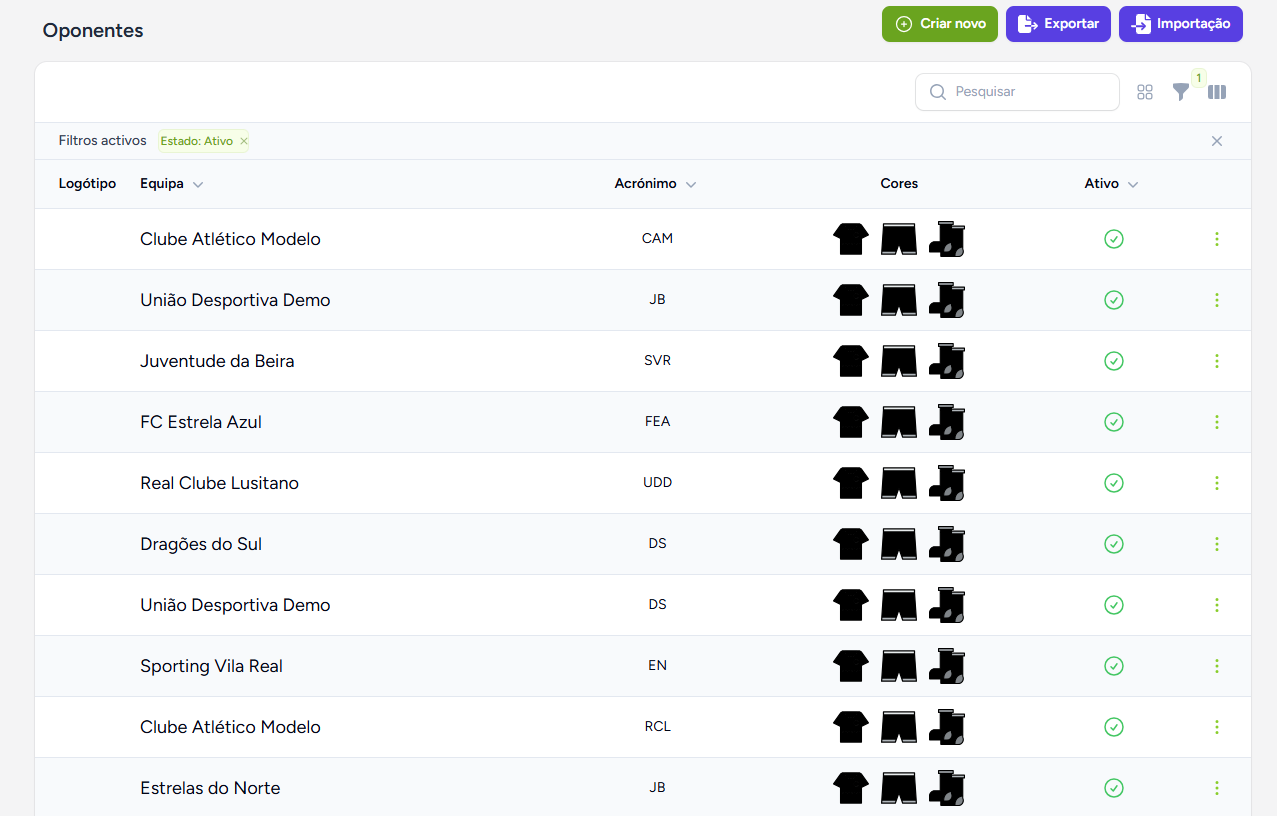The width and height of the screenshot is (1277, 816).
Task: Toggle the active checkmark for Sporting Vila Real
Action: click(1113, 666)
